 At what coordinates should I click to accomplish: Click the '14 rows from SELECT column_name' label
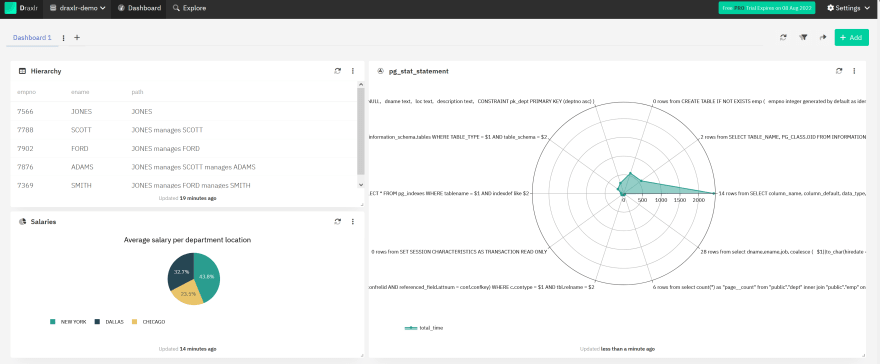point(792,193)
